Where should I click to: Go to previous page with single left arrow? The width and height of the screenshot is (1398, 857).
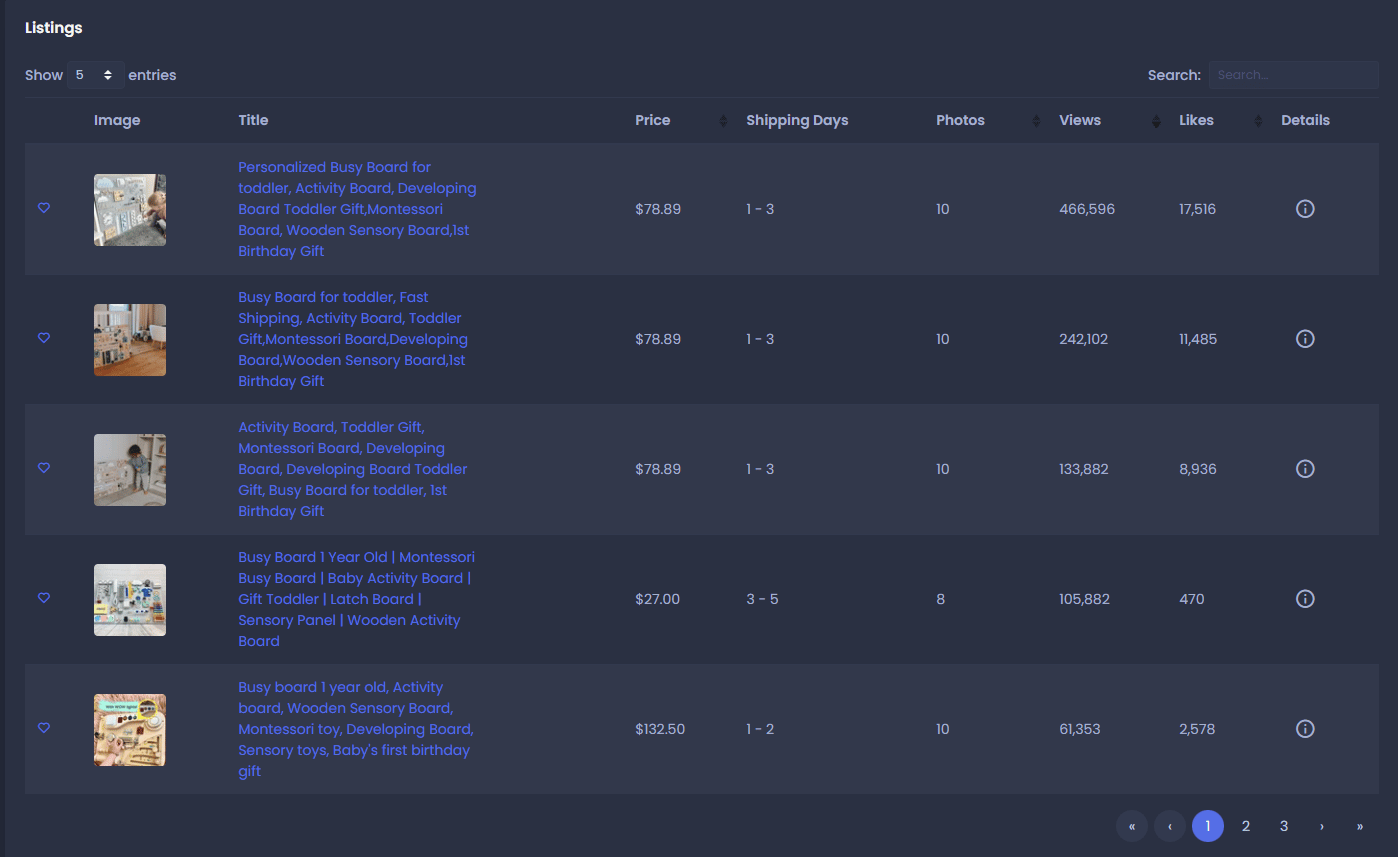point(1170,826)
